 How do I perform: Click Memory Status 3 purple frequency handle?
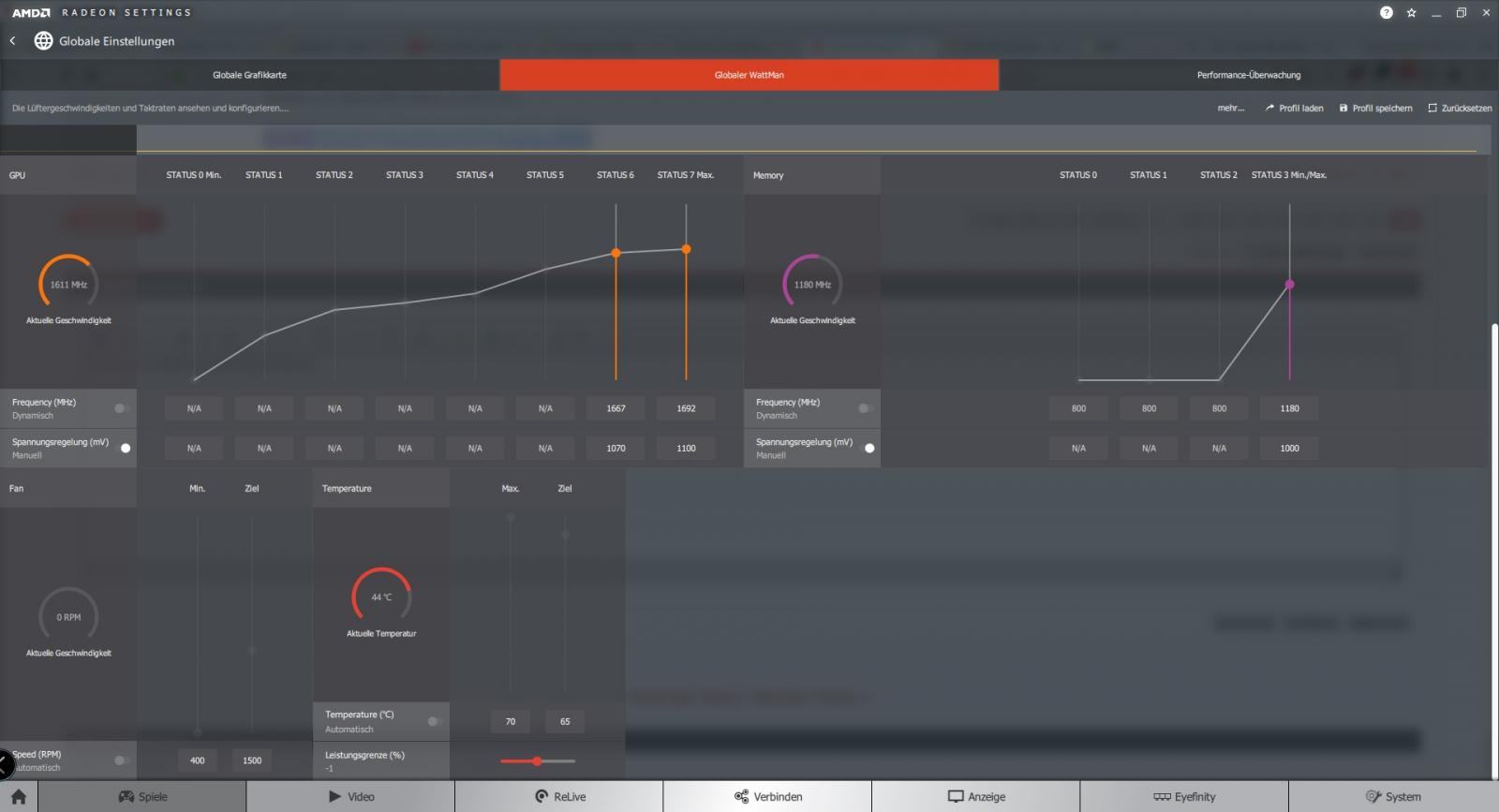pyautogui.click(x=1290, y=284)
